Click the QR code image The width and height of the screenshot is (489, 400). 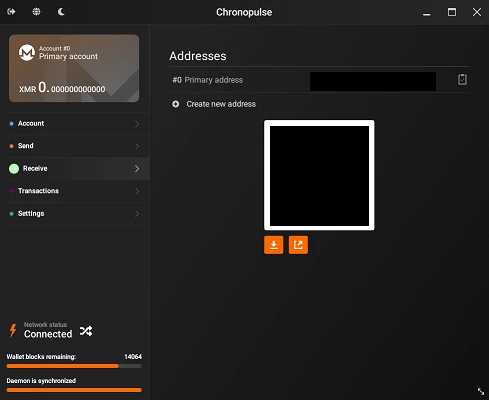(319, 175)
